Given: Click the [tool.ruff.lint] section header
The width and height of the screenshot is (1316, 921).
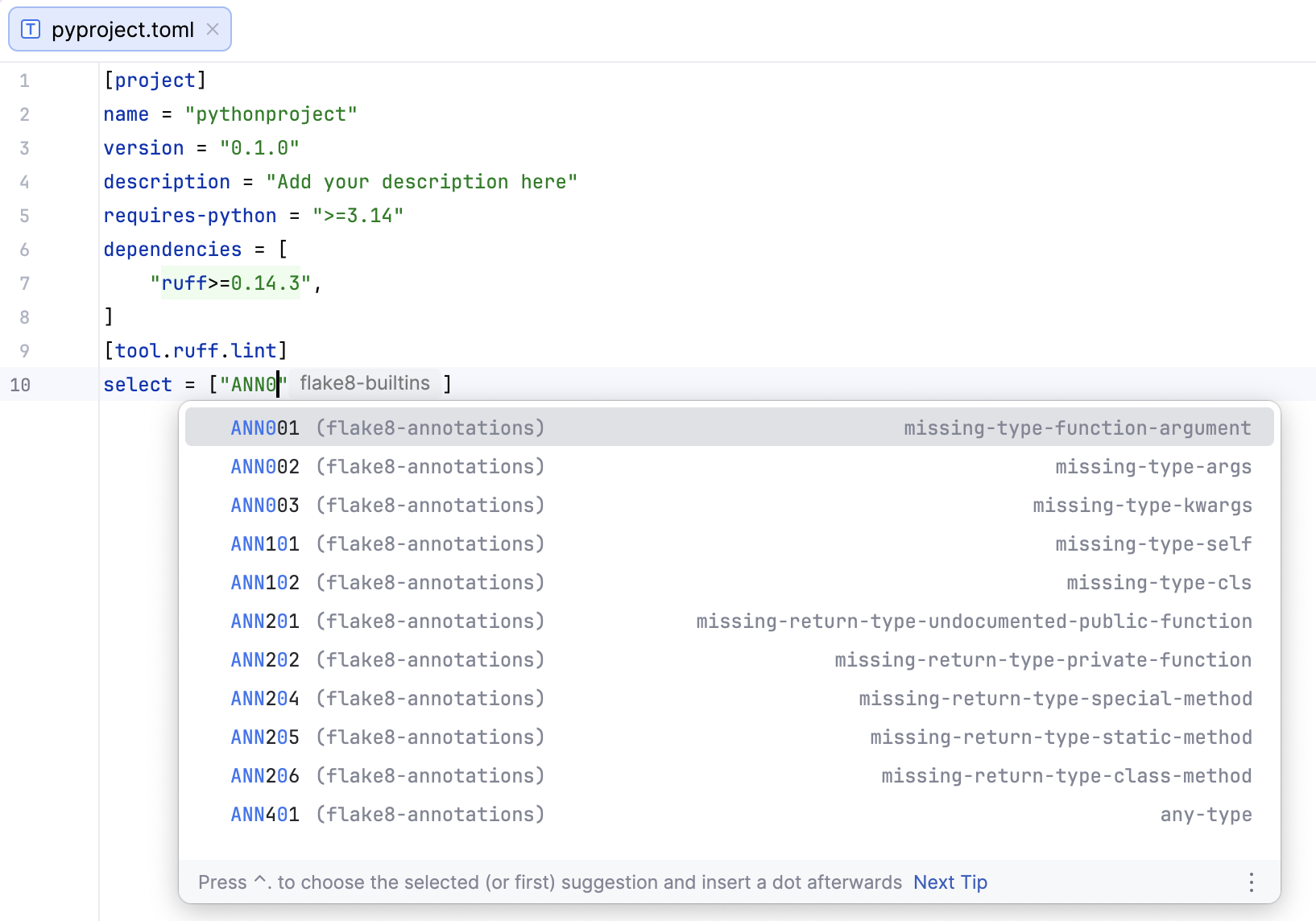Looking at the screenshot, I should point(195,350).
